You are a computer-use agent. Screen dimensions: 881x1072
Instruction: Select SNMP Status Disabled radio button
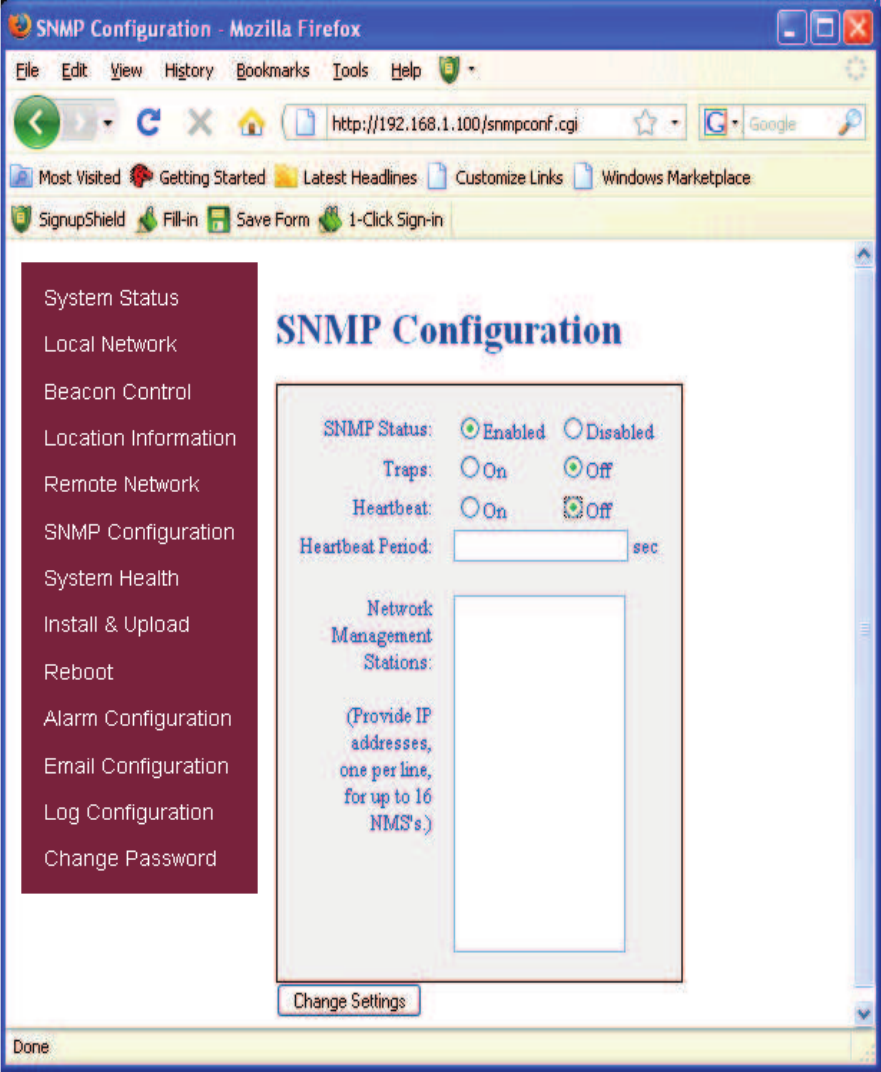[573, 429]
